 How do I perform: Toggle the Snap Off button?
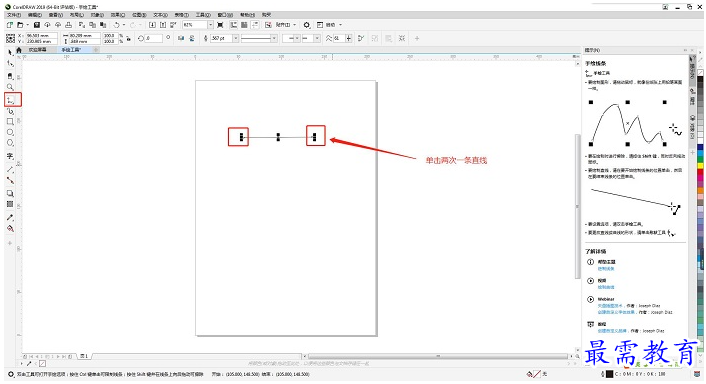pyautogui.click(x=268, y=25)
